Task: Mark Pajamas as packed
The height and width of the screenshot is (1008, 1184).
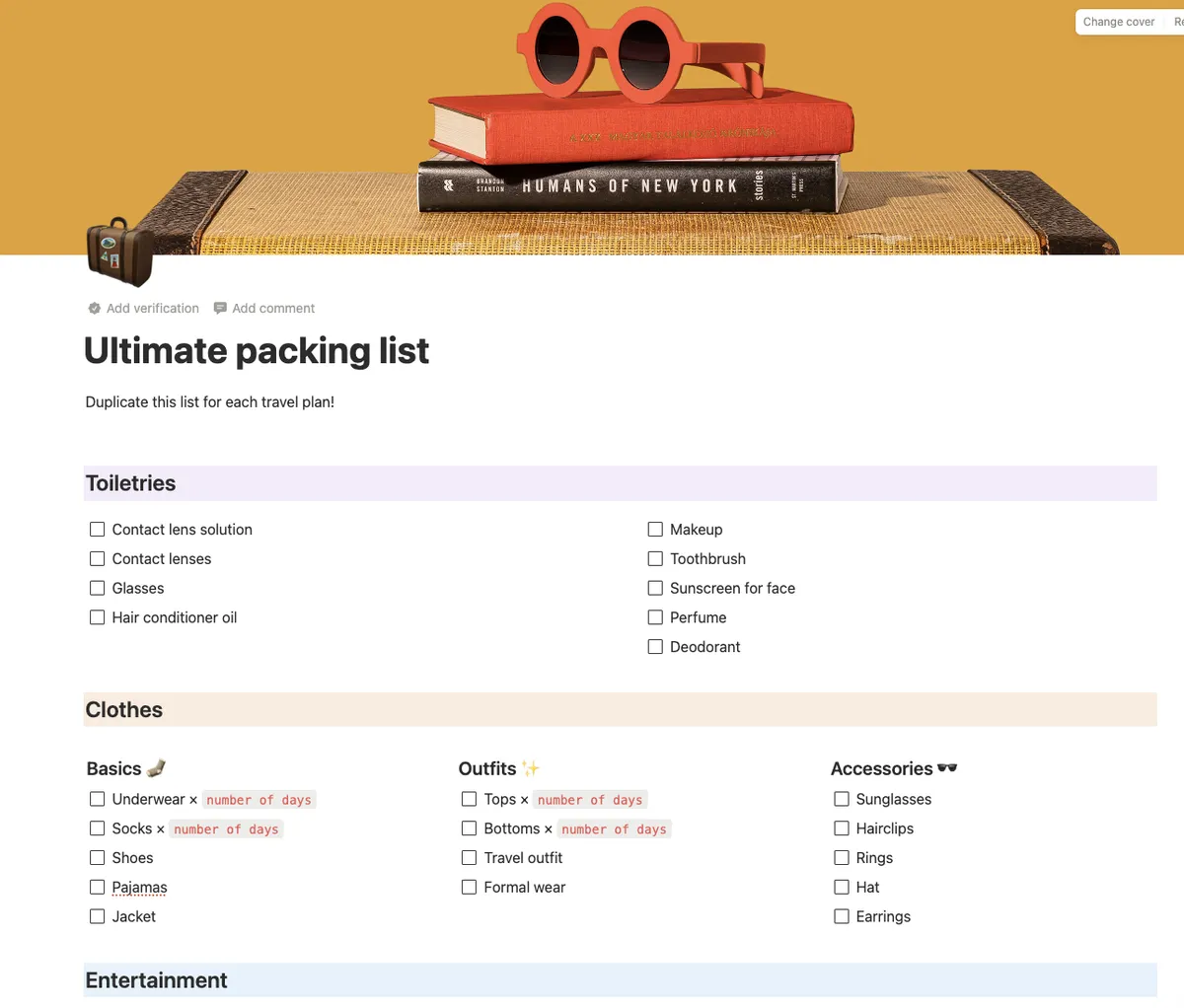Action: pyautogui.click(x=97, y=887)
